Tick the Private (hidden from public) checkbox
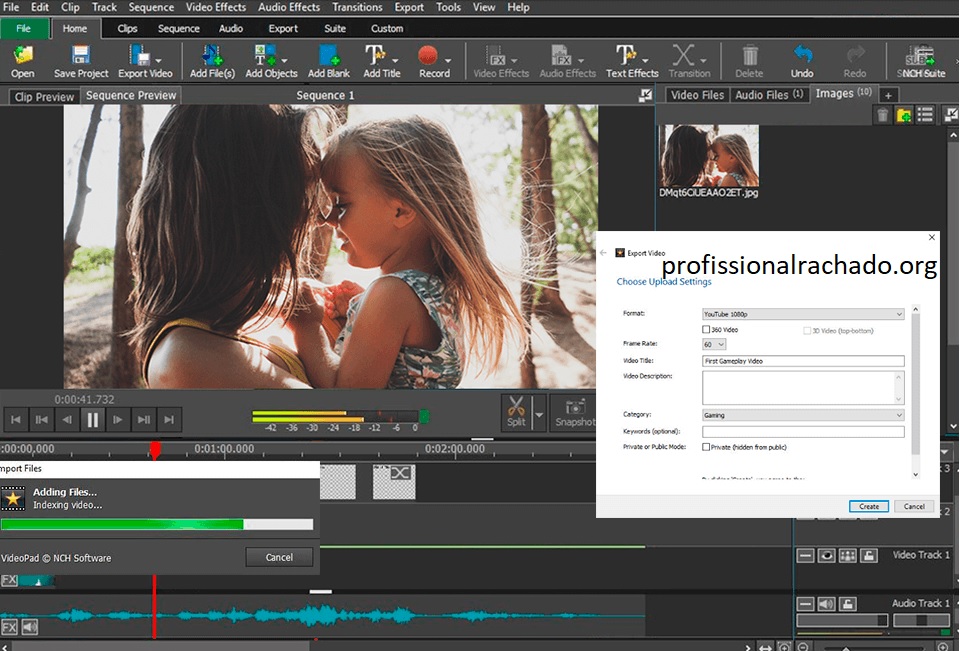 pyautogui.click(x=706, y=447)
